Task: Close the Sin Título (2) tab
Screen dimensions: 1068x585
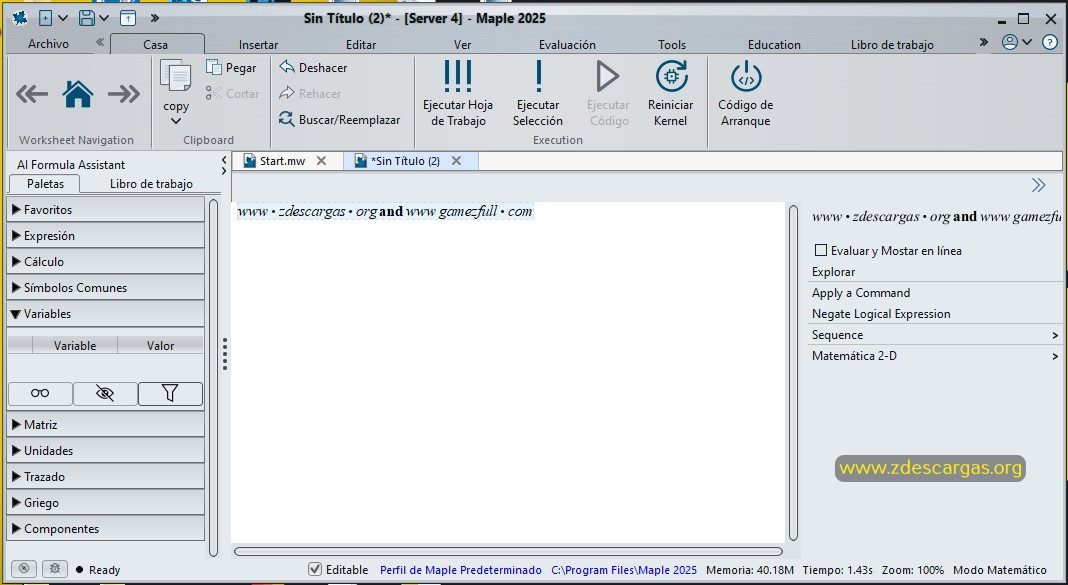Action: [x=456, y=161]
